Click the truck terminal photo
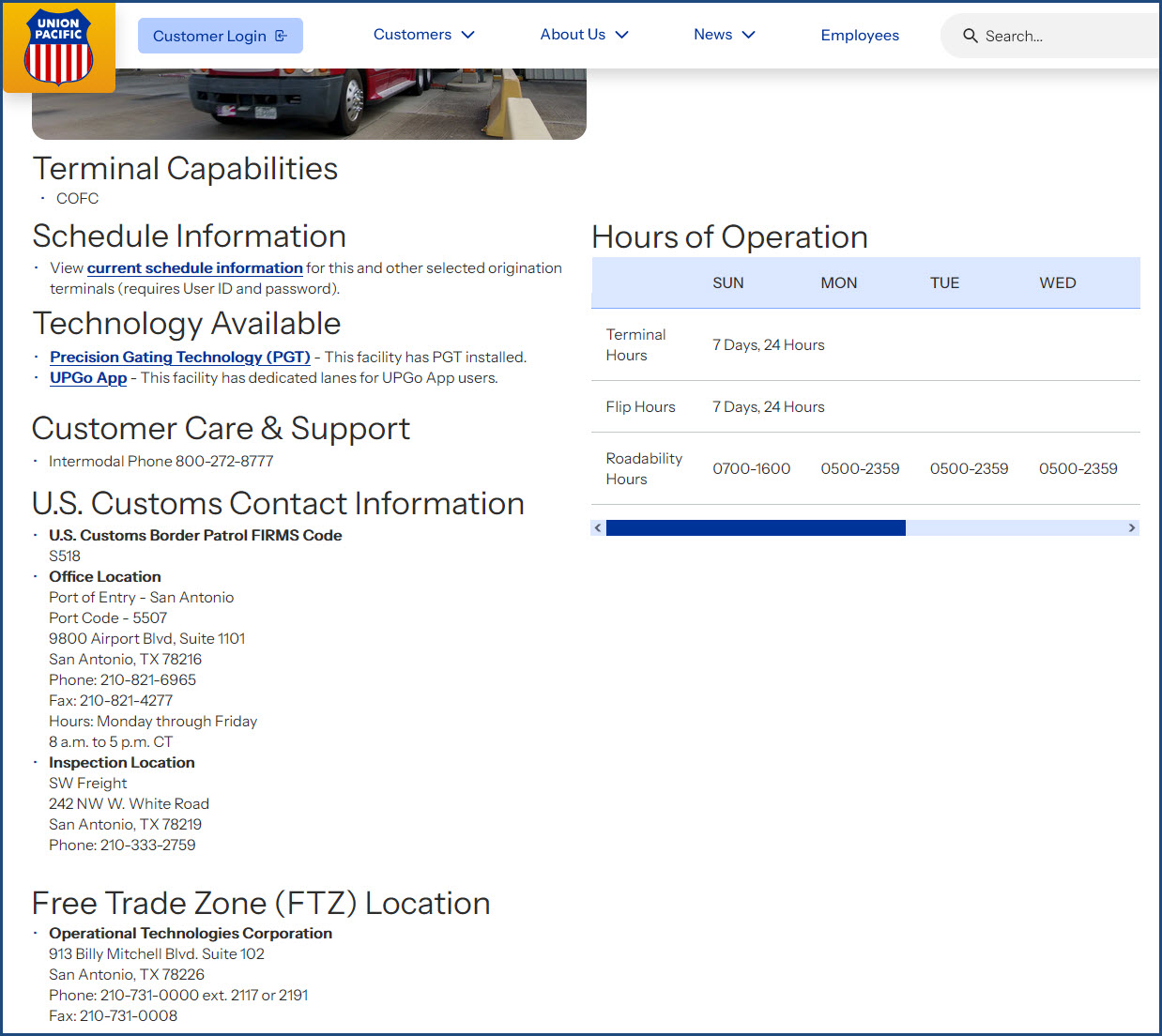Screen dimensions: 1162x1036 (x=309, y=103)
